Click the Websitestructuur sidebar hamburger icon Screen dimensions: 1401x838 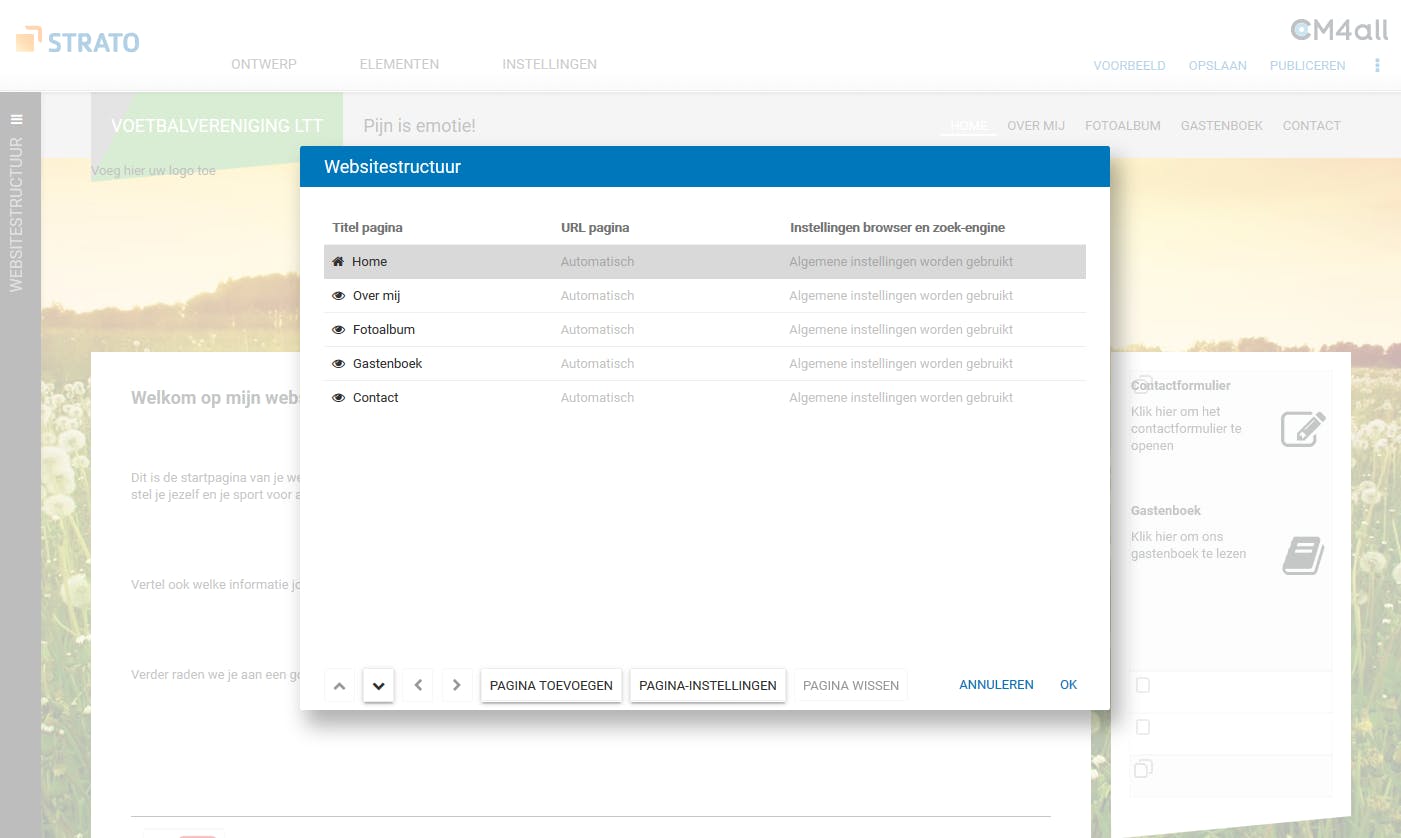[x=16, y=118]
